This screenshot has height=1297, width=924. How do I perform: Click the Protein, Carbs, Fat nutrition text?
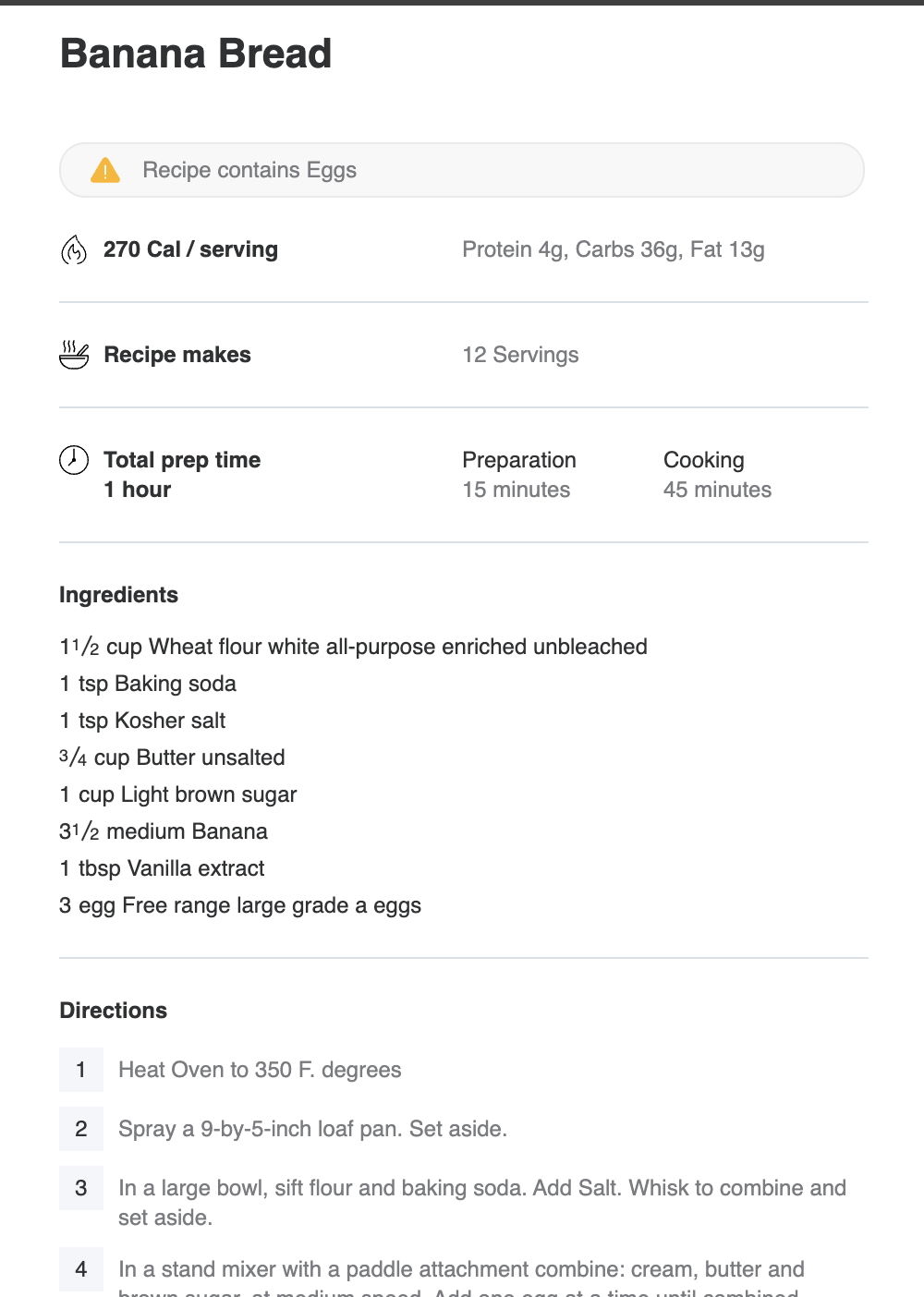pos(614,249)
